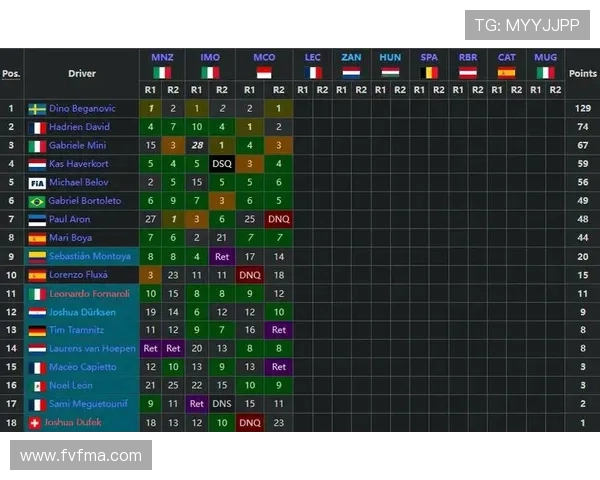Click the German flag beside Tim Tramnitz

[x=37, y=331]
